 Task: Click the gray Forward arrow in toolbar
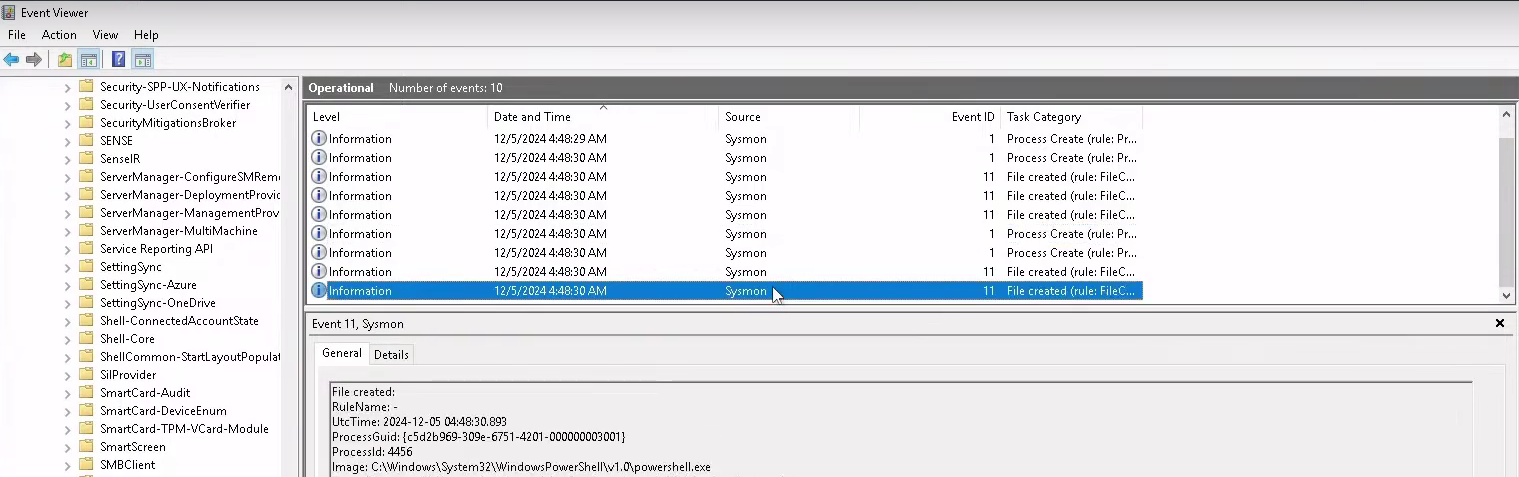pos(34,60)
